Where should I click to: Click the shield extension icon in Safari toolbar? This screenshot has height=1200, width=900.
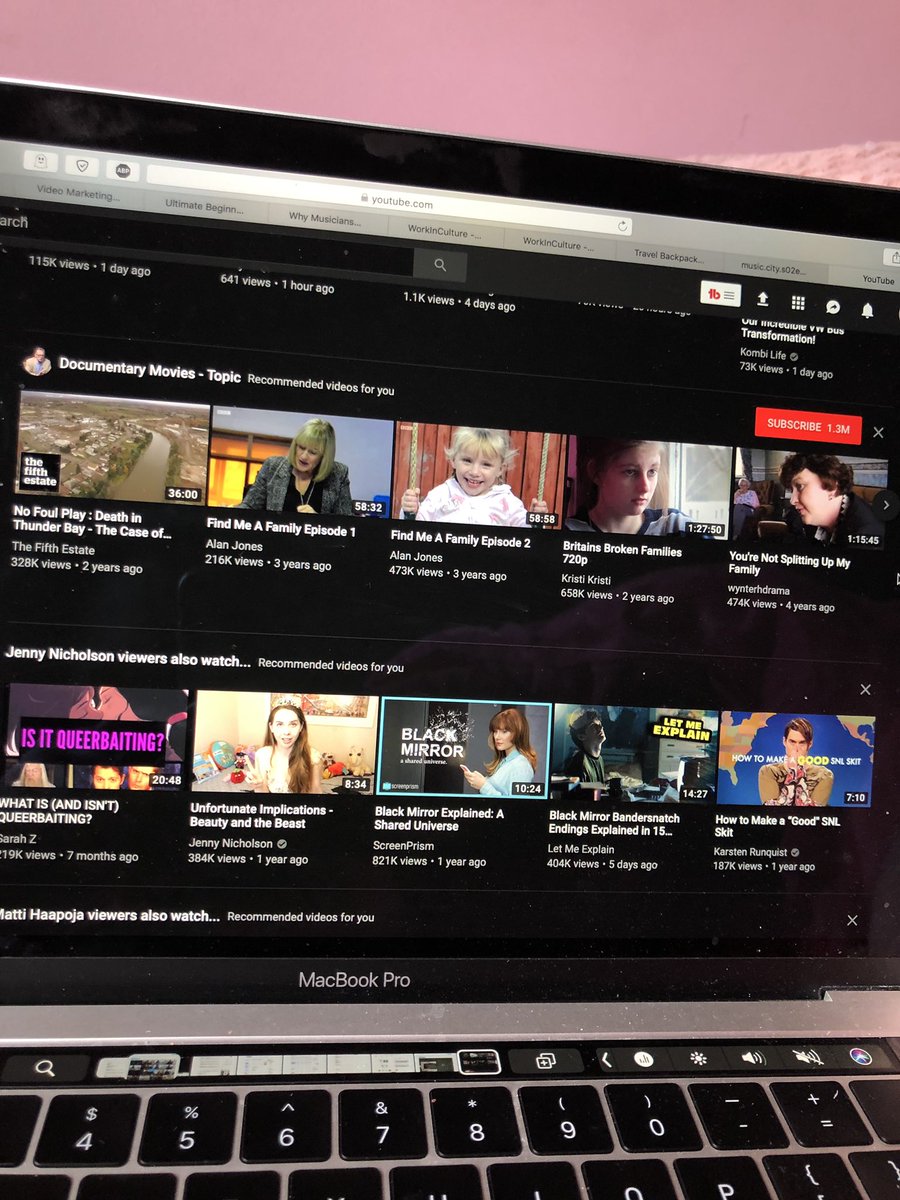(x=80, y=165)
